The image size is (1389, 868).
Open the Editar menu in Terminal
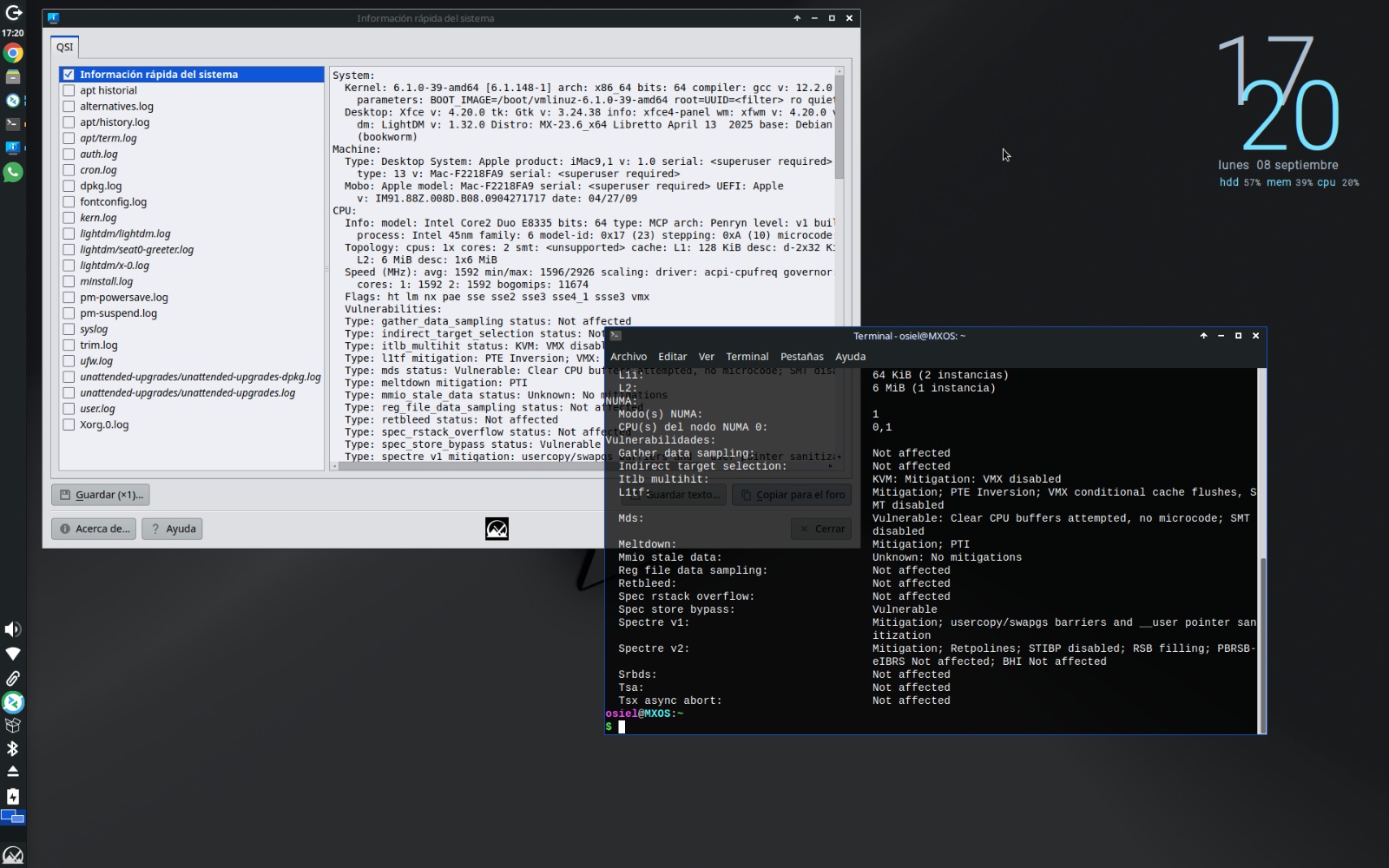(672, 357)
